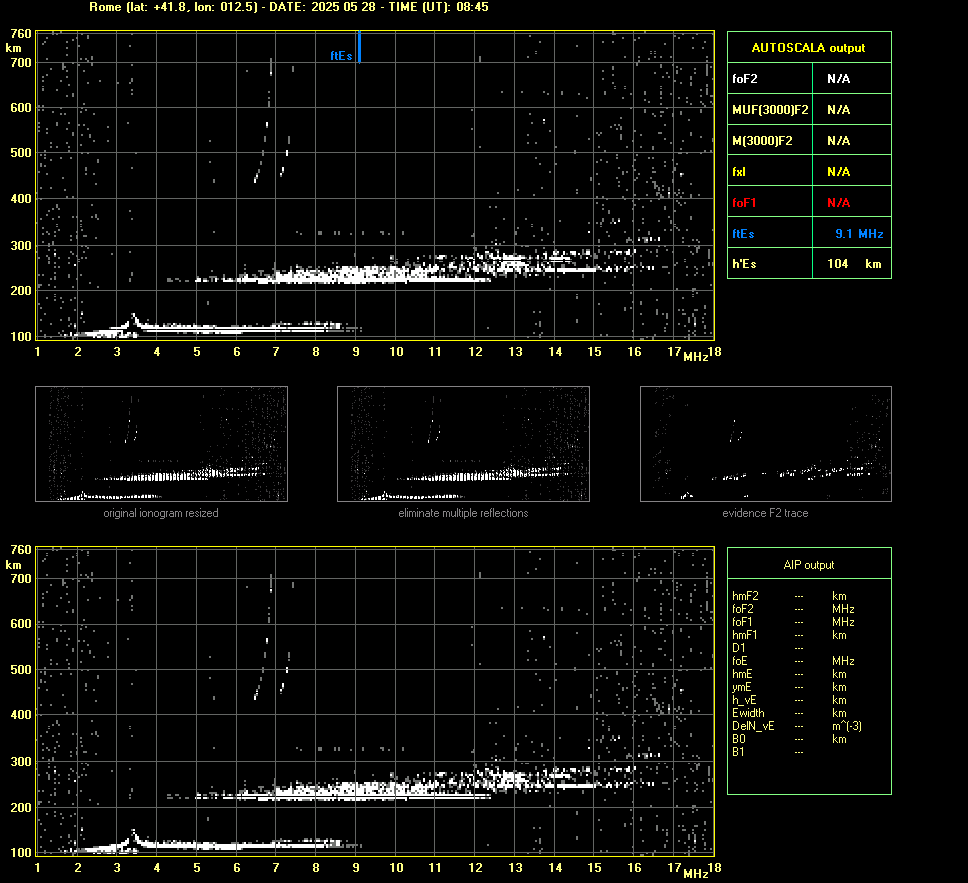Click the red foF1 label

point(744,203)
